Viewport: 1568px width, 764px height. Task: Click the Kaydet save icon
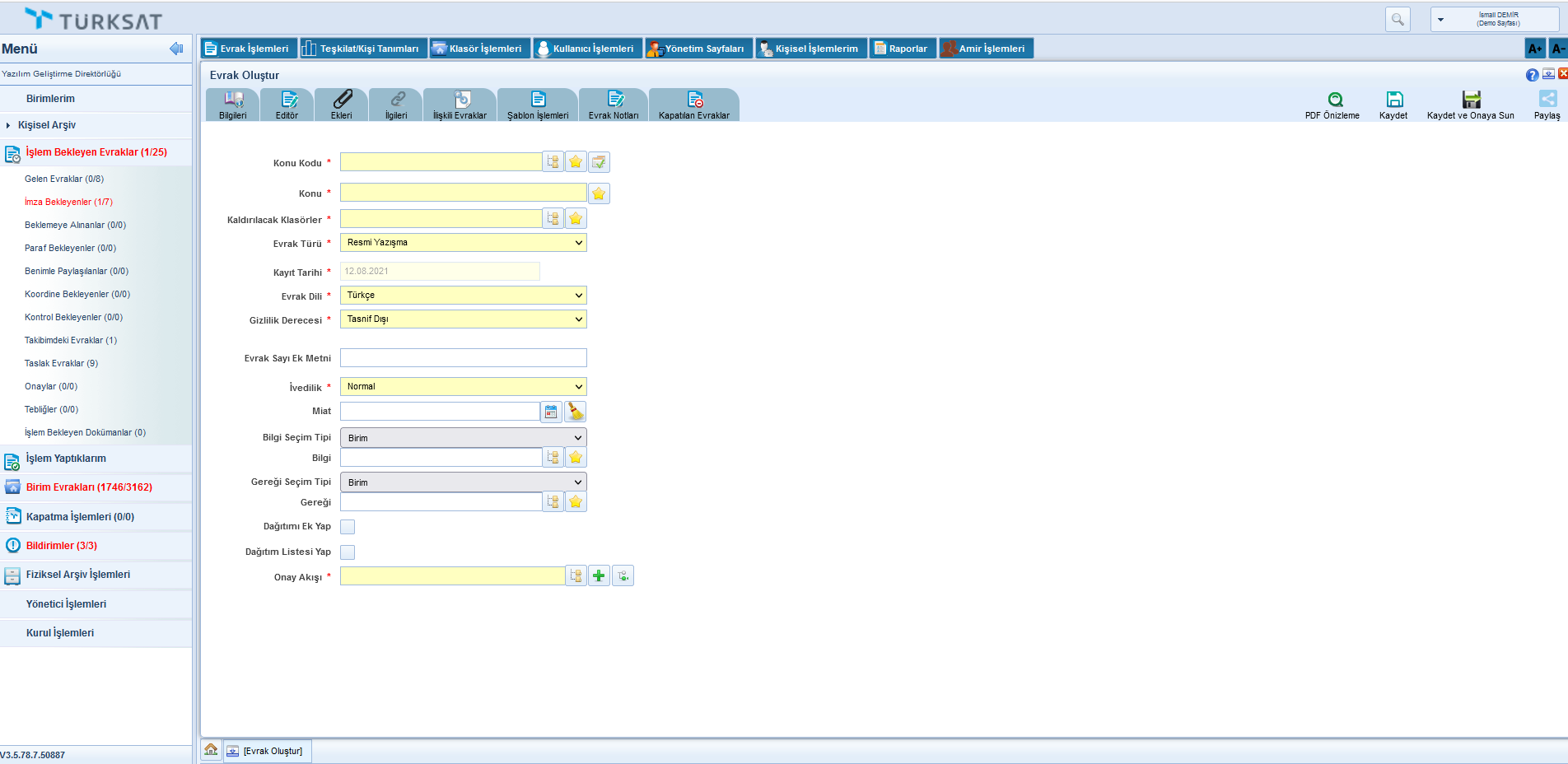pyautogui.click(x=1394, y=100)
